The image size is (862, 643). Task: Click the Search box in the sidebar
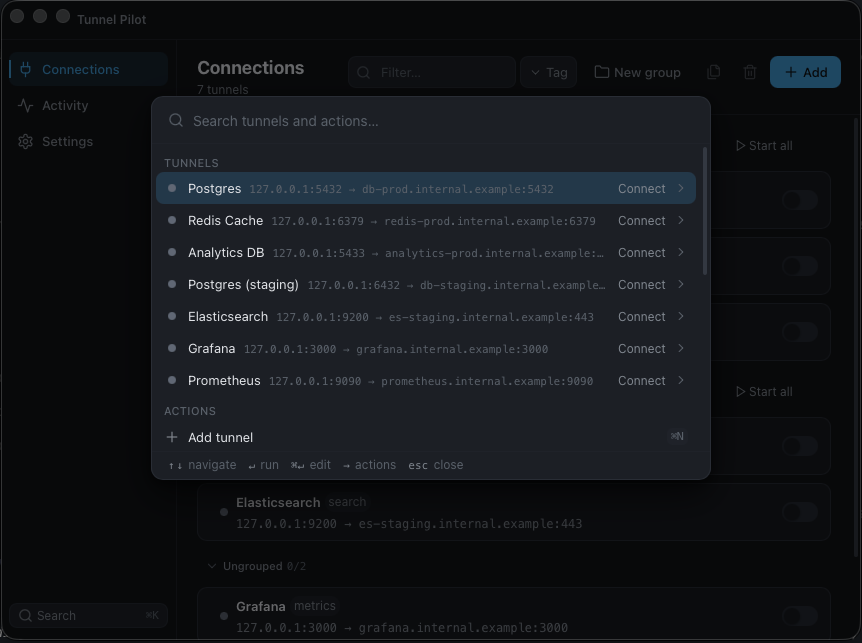[89, 616]
